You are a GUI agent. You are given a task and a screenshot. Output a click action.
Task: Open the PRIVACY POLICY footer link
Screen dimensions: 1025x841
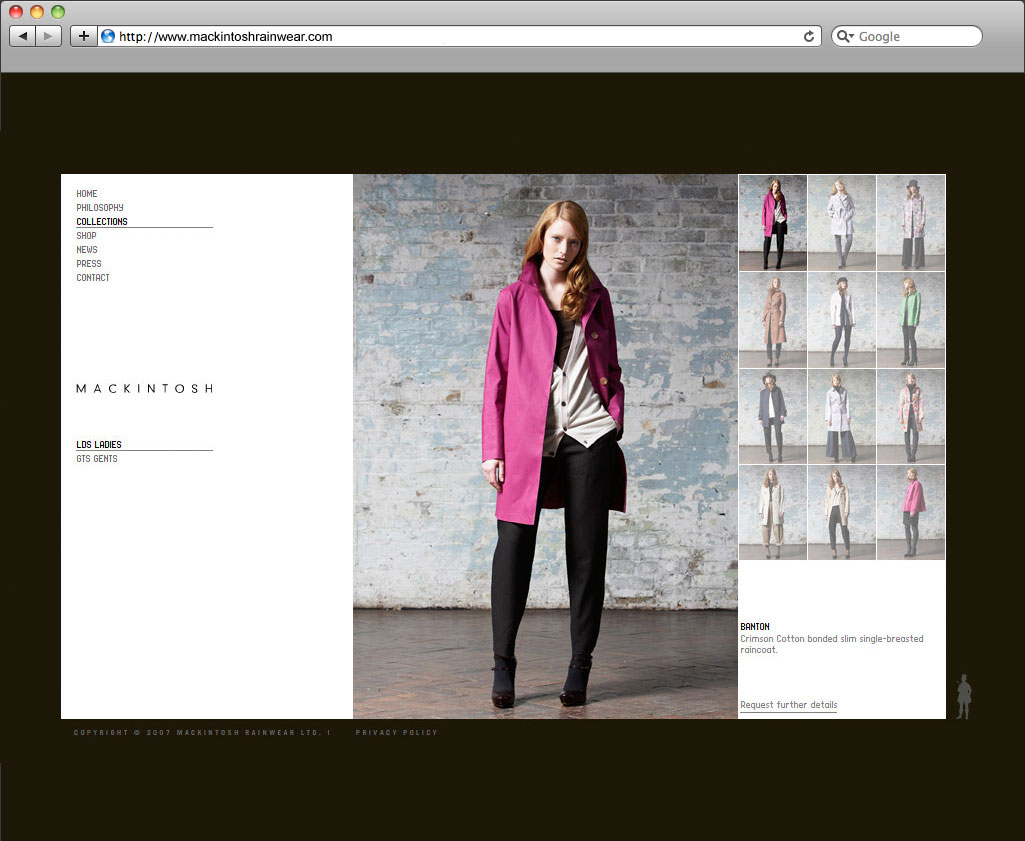[396, 733]
